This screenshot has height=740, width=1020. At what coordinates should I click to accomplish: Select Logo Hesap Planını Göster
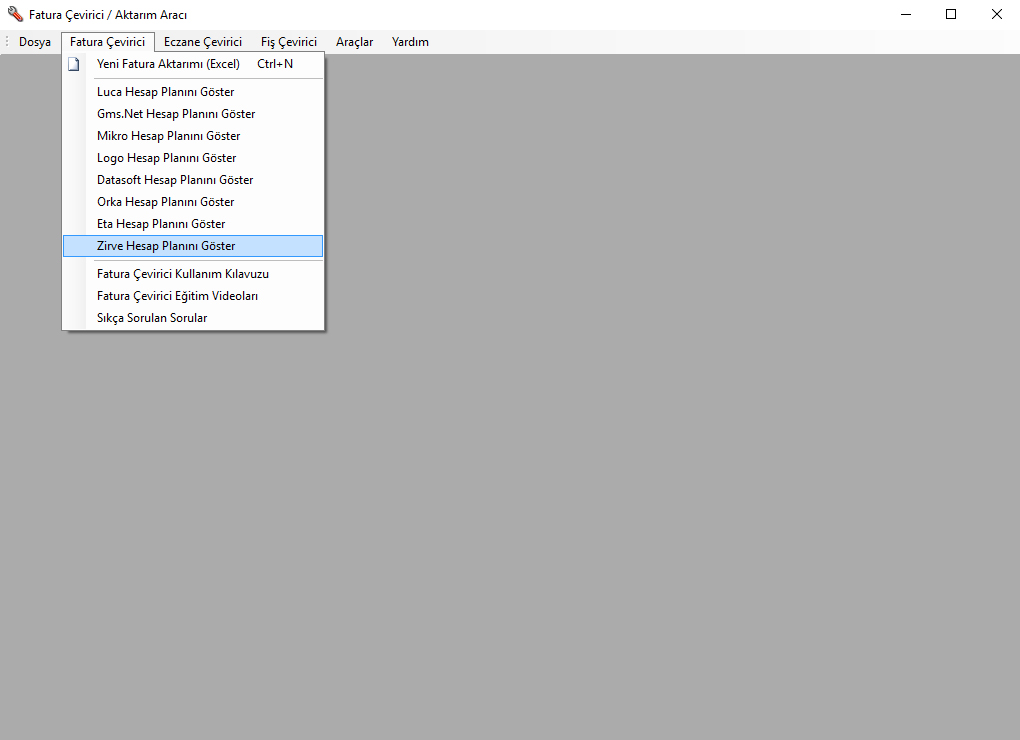click(193, 159)
